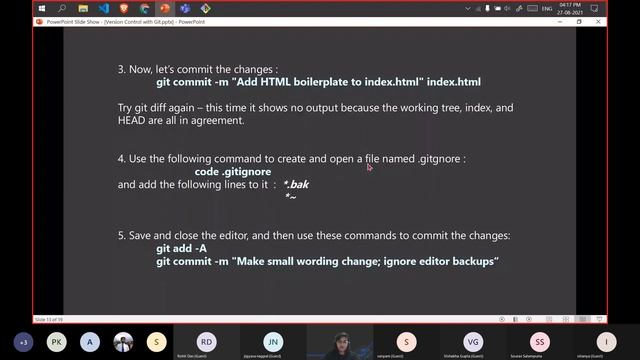Open the Edge browser taskbar icon
Screen dimensions: 640x360
click(x=144, y=8)
